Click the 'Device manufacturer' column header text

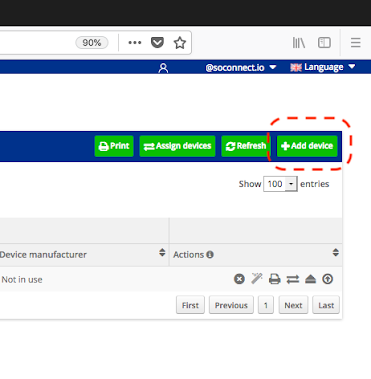(43, 255)
